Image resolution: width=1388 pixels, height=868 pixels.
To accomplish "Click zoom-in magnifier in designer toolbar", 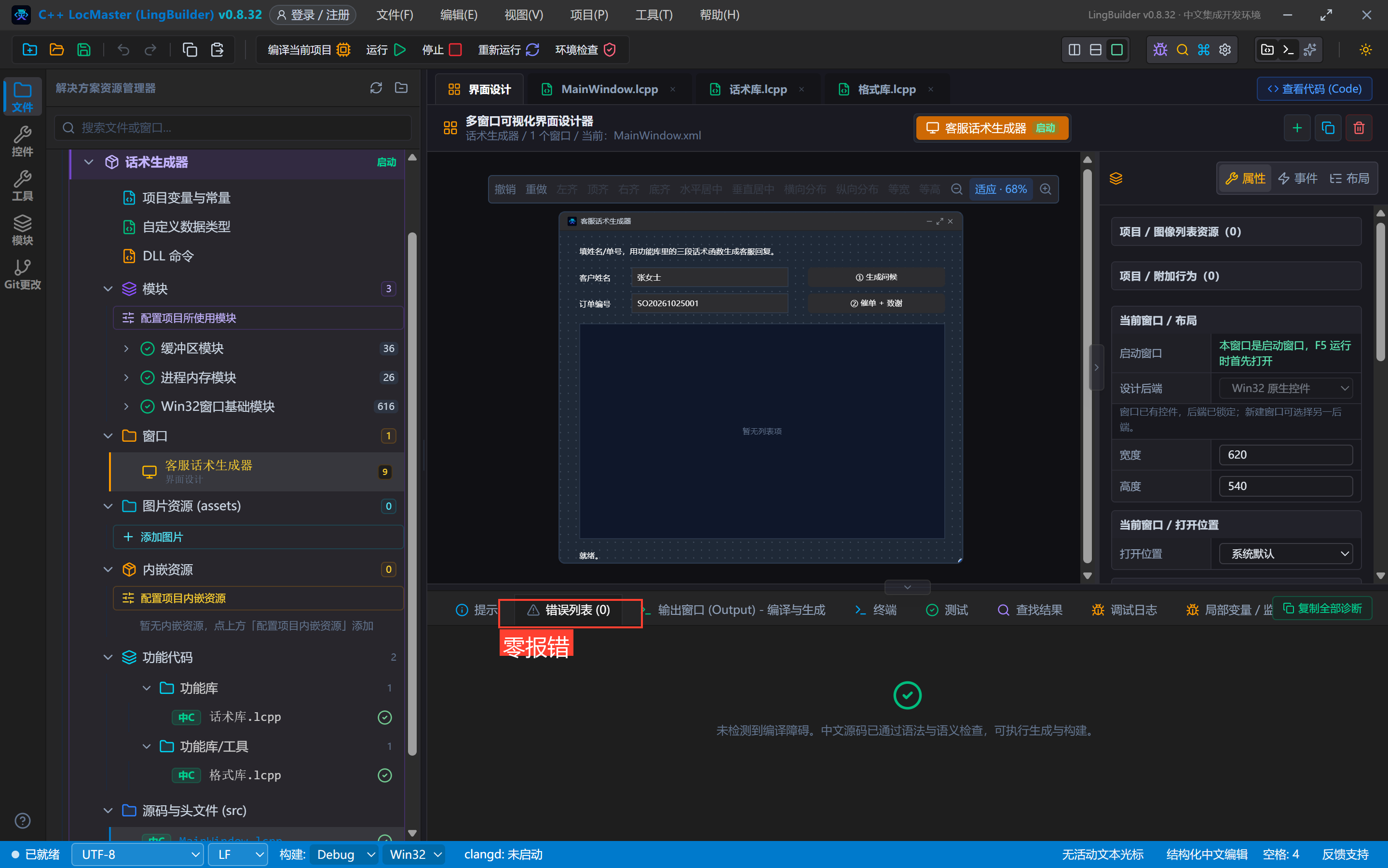I will pos(1046,190).
